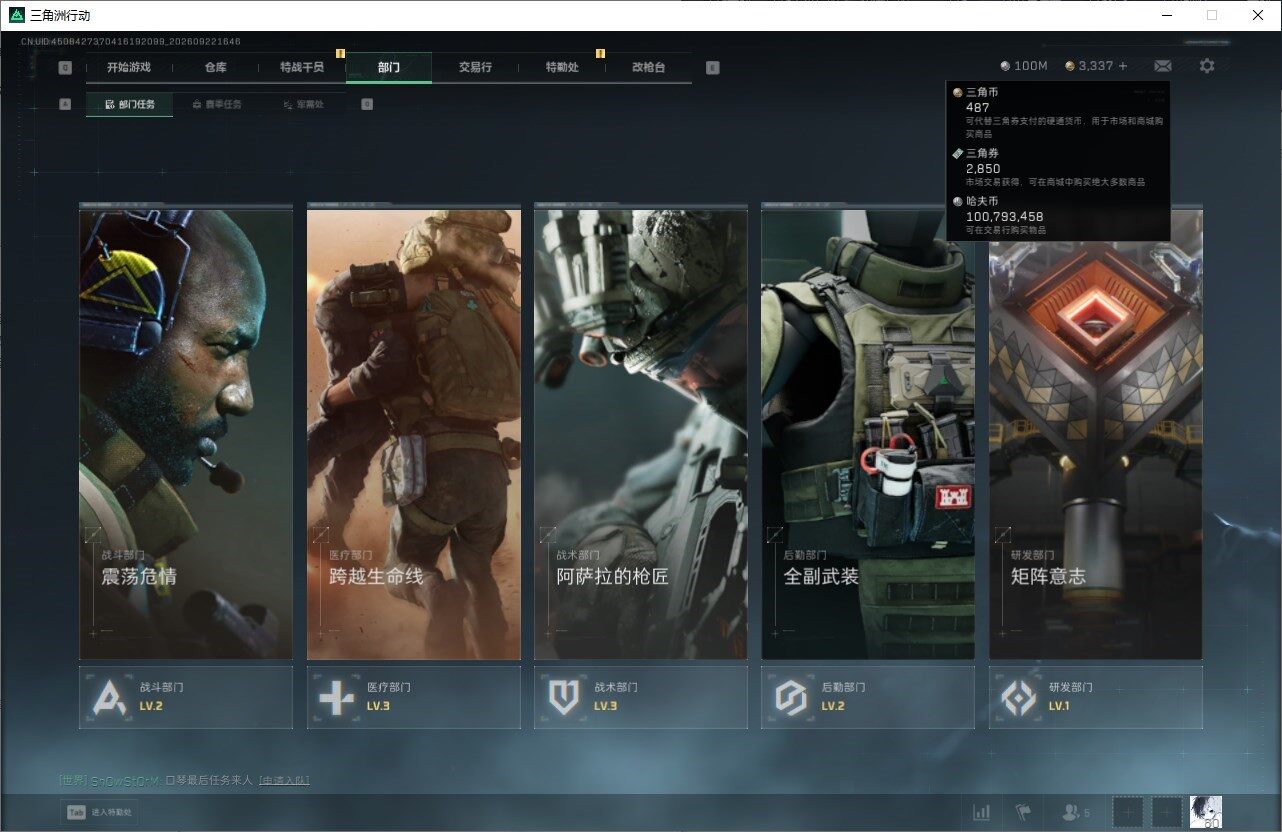
Task: Minimize the 三角洲行动 window
Action: tap(1167, 15)
